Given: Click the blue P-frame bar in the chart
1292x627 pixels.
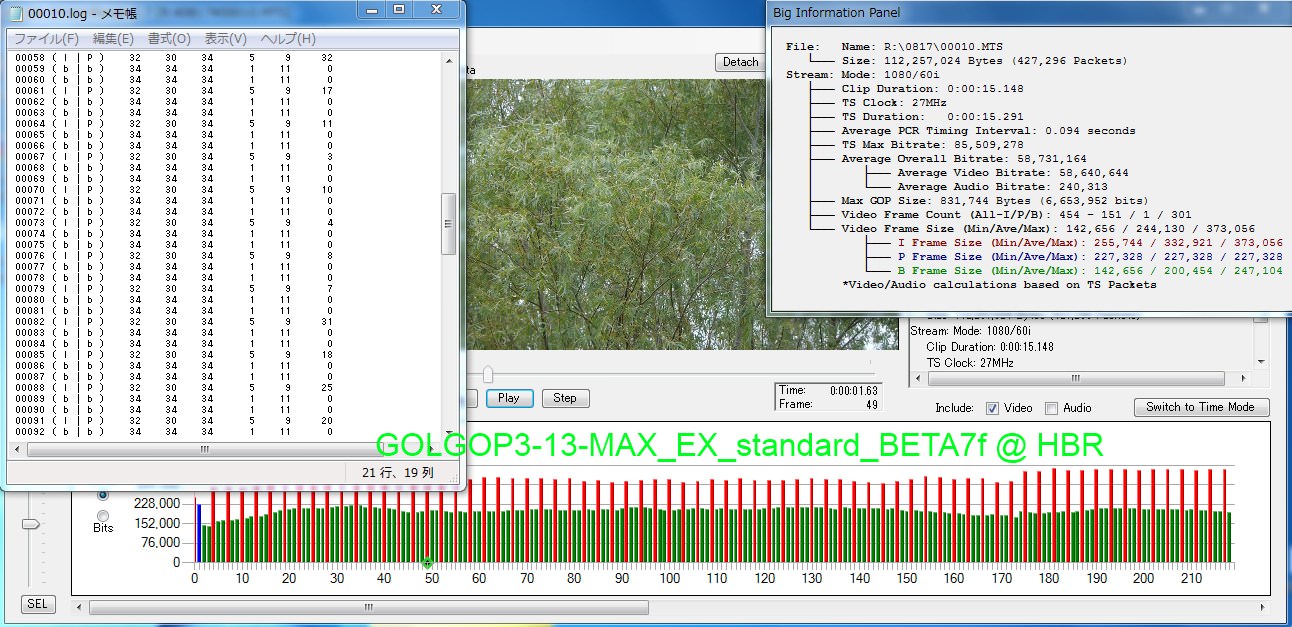Looking at the screenshot, I should point(199,532).
